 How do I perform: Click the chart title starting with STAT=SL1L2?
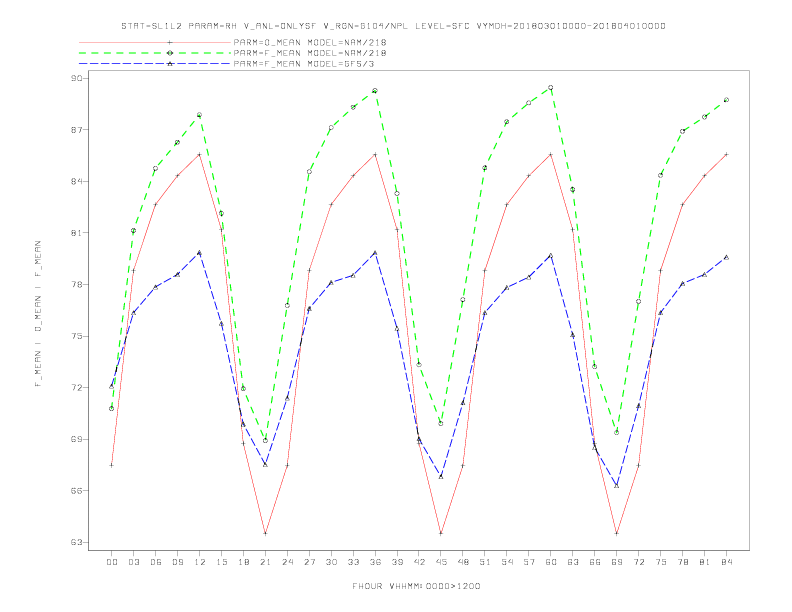(393, 26)
